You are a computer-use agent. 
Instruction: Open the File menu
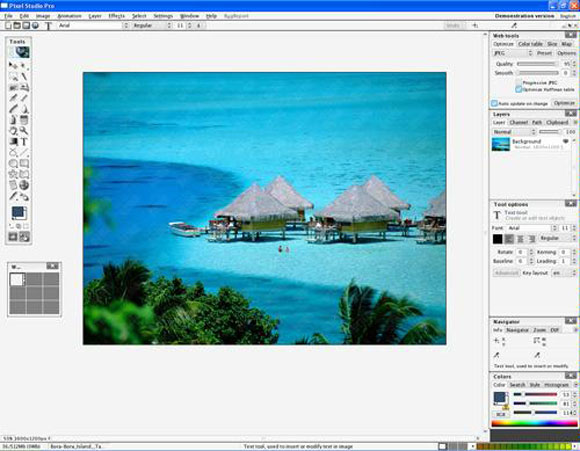click(8, 16)
